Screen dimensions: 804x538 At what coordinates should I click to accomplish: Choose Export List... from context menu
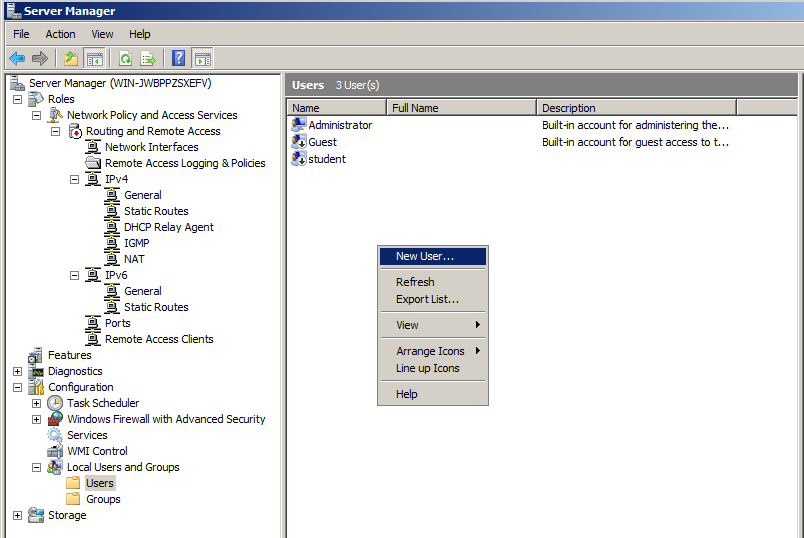[x=433, y=299]
